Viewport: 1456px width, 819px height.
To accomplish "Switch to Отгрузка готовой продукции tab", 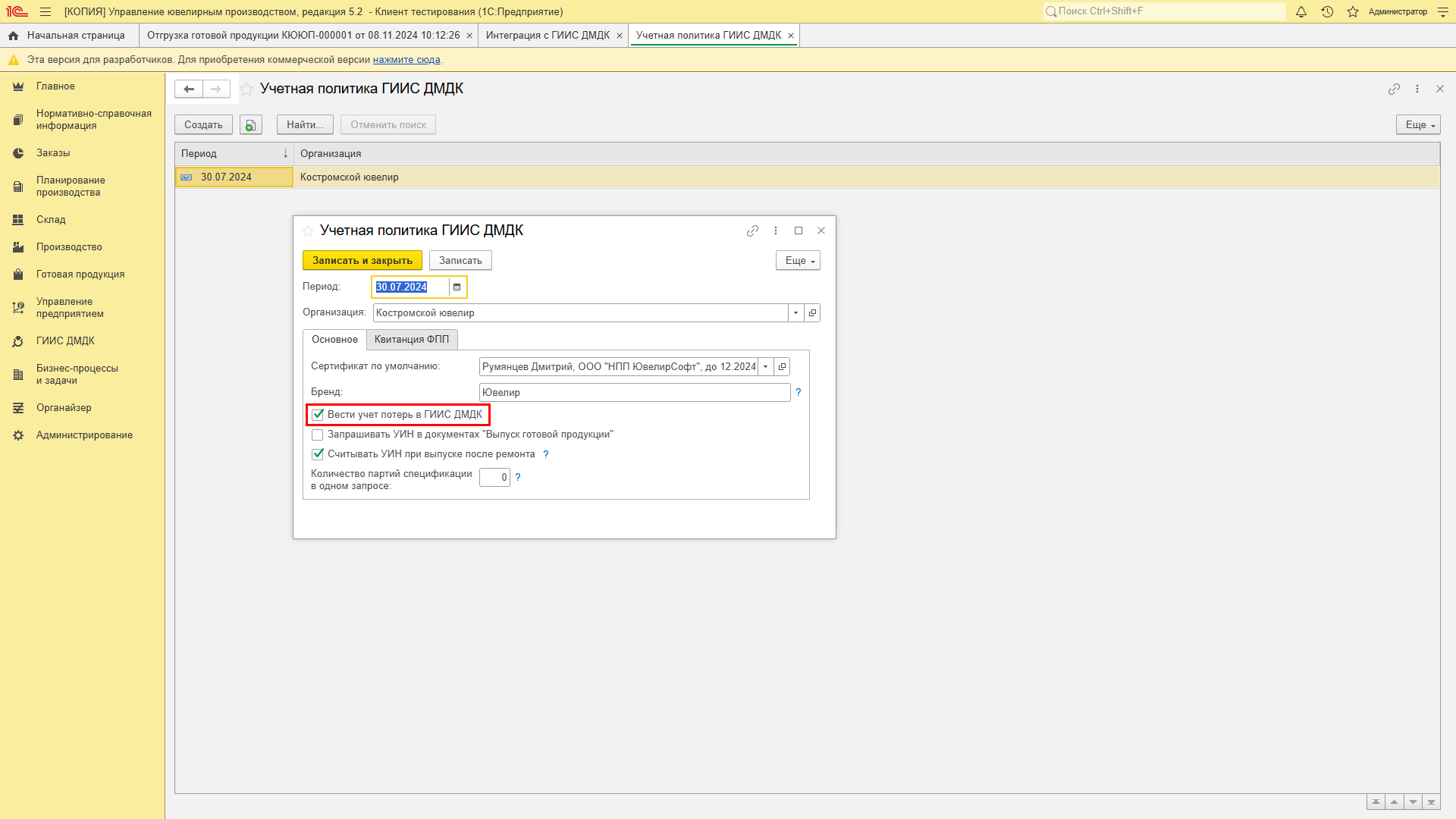I will pyautogui.click(x=303, y=36).
